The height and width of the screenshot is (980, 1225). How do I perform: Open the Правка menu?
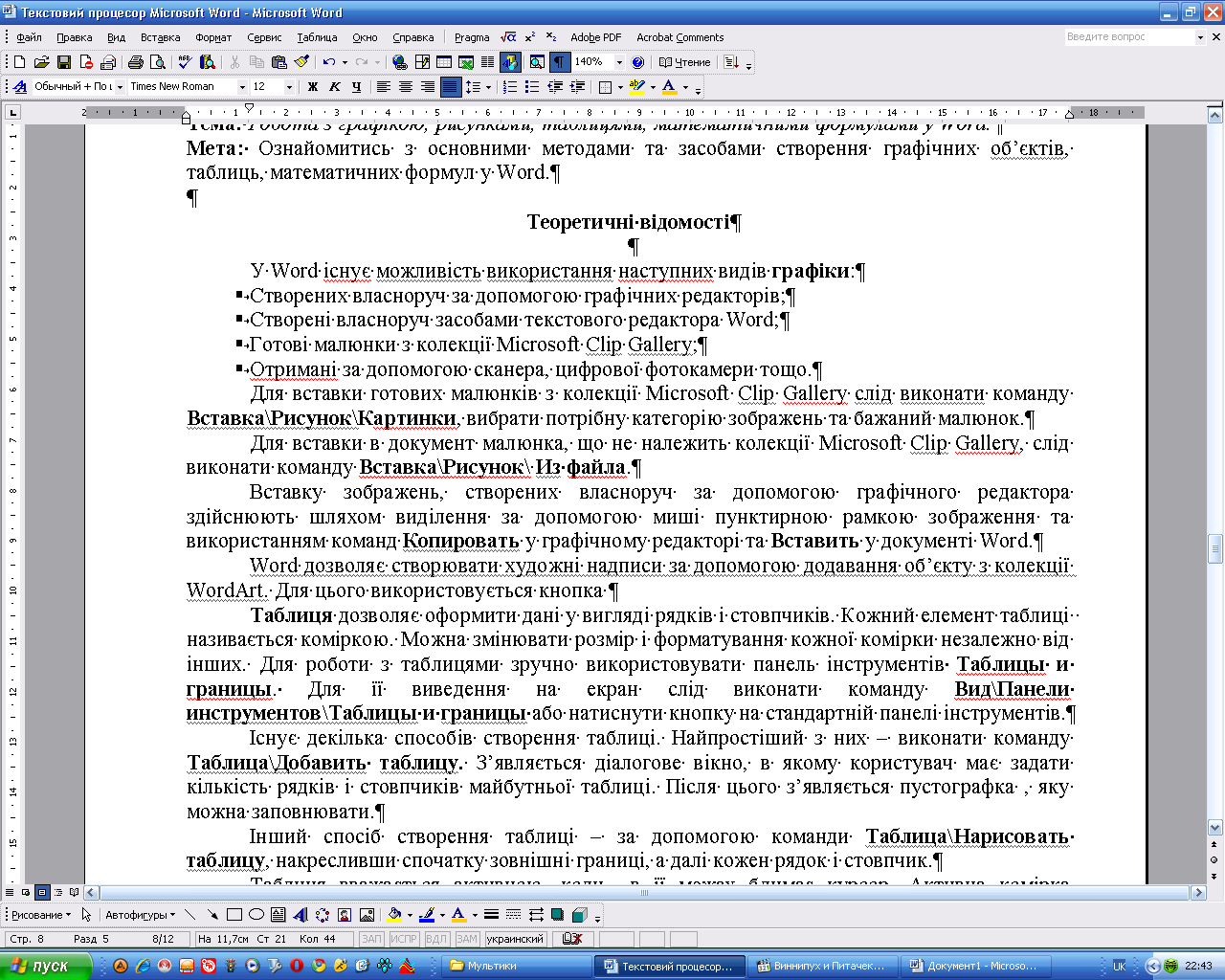click(74, 37)
